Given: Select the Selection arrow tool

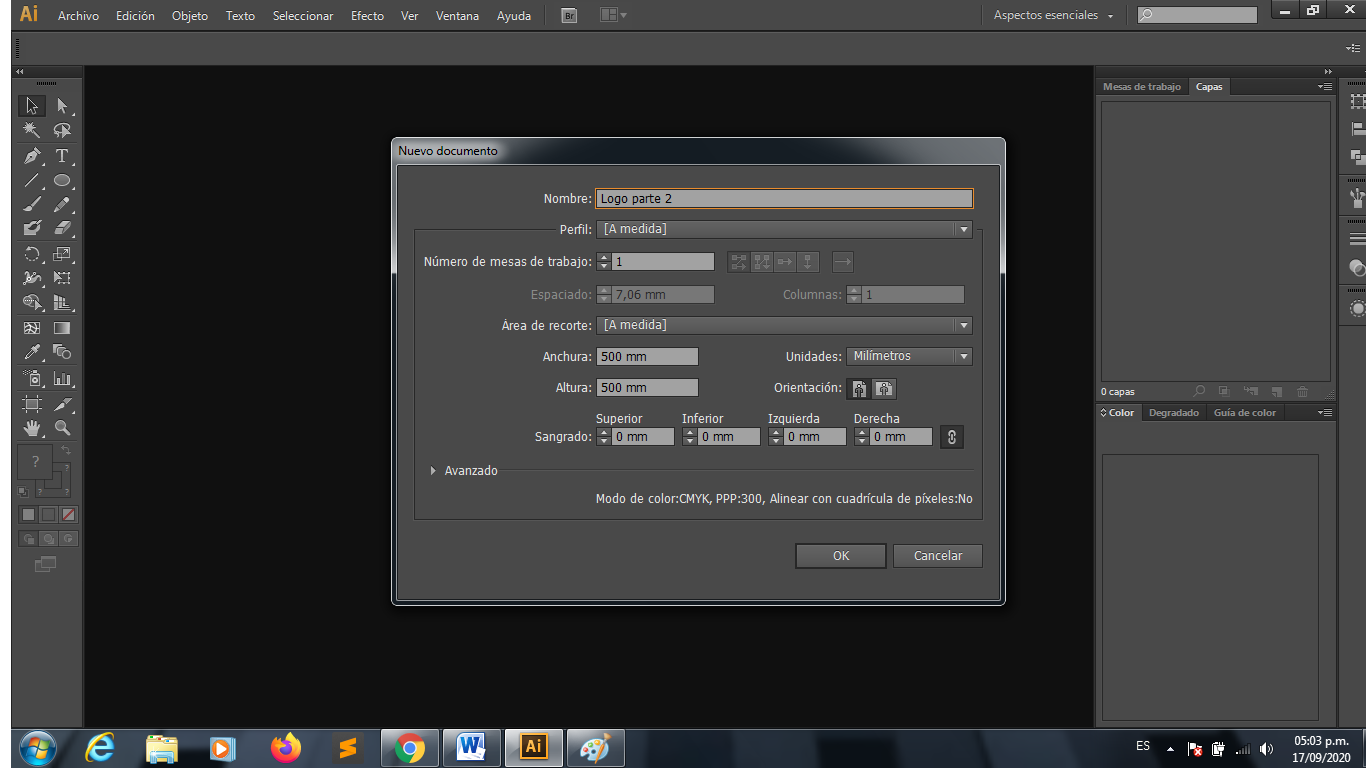Looking at the screenshot, I should click(x=32, y=105).
